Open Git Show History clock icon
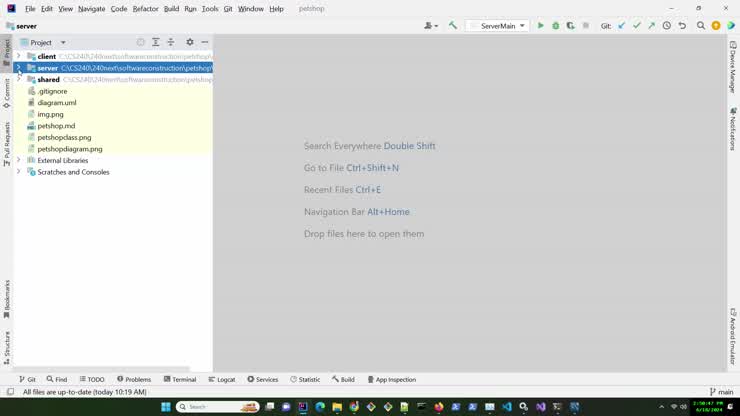Viewport: 740px width, 416px height. [x=667, y=26]
